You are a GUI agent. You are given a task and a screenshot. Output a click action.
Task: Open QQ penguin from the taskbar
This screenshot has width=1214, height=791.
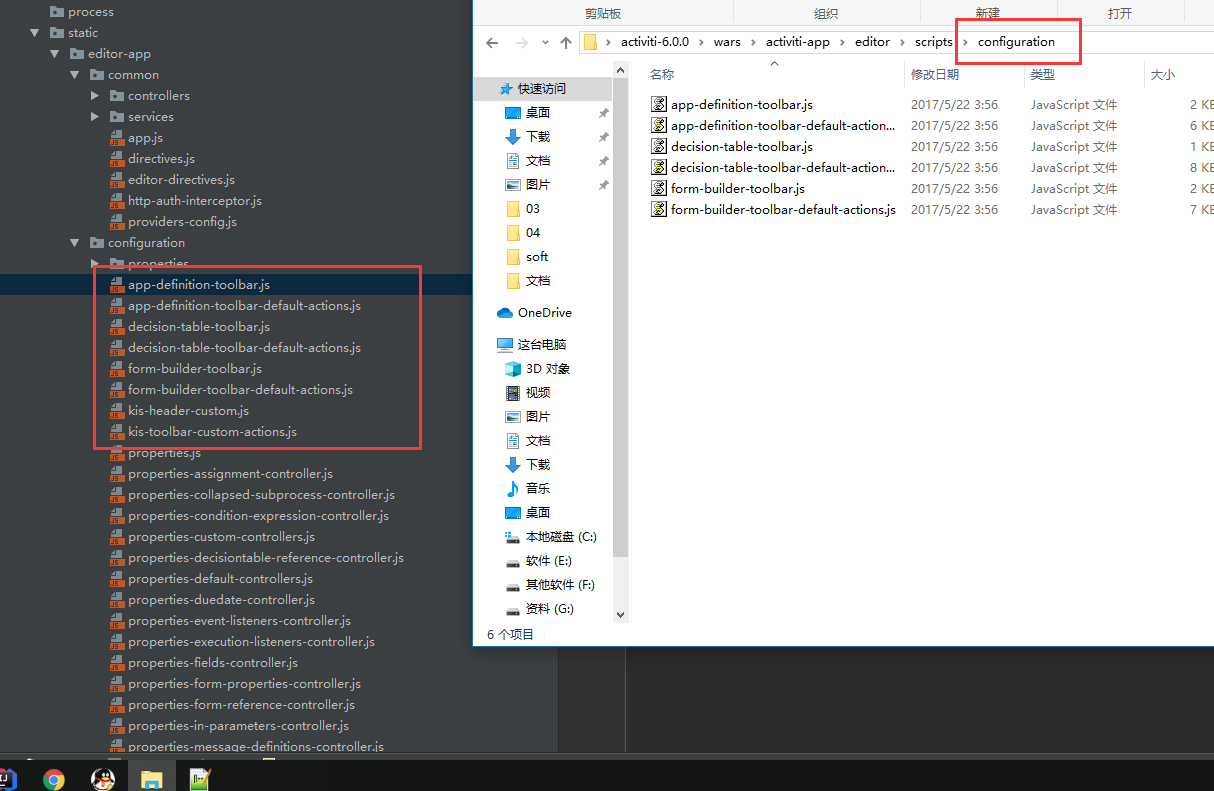coord(103,779)
